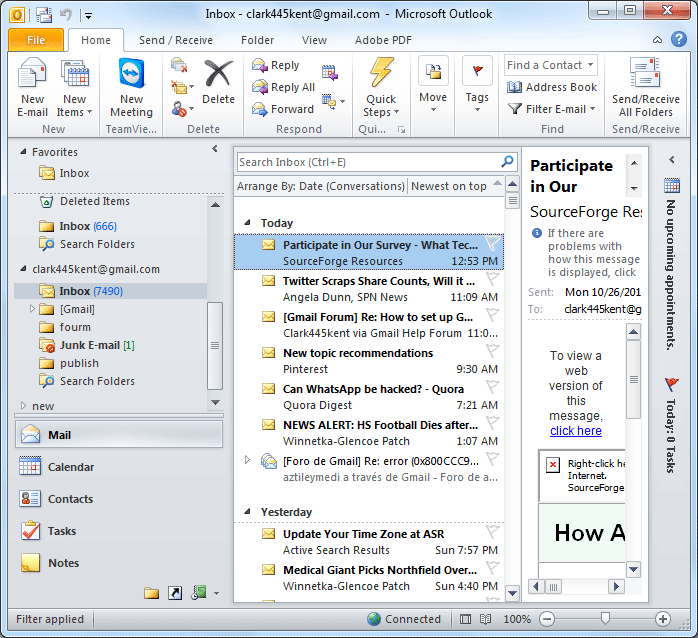Open the New Items menu
This screenshot has height=638, width=698.
pyautogui.click(x=74, y=88)
